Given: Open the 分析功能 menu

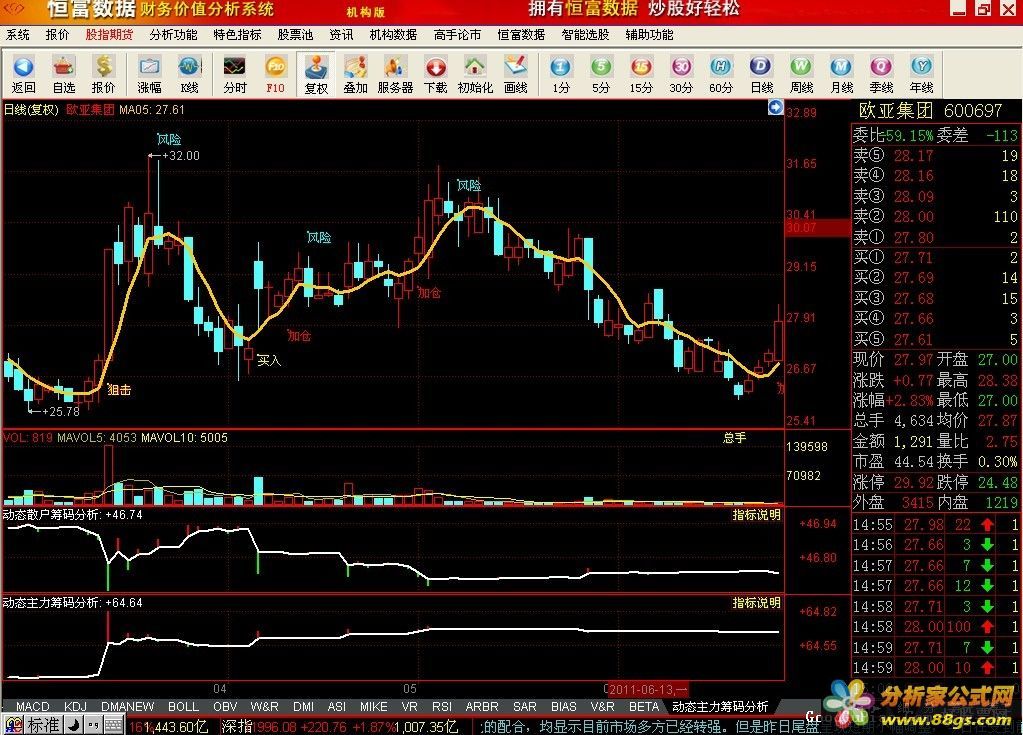Looking at the screenshot, I should 173,35.
